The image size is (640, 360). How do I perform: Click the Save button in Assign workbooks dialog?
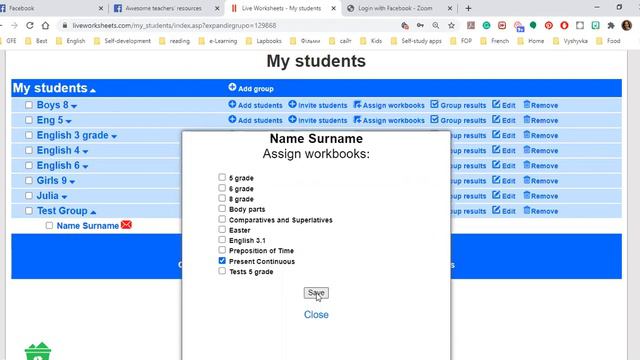click(x=316, y=293)
